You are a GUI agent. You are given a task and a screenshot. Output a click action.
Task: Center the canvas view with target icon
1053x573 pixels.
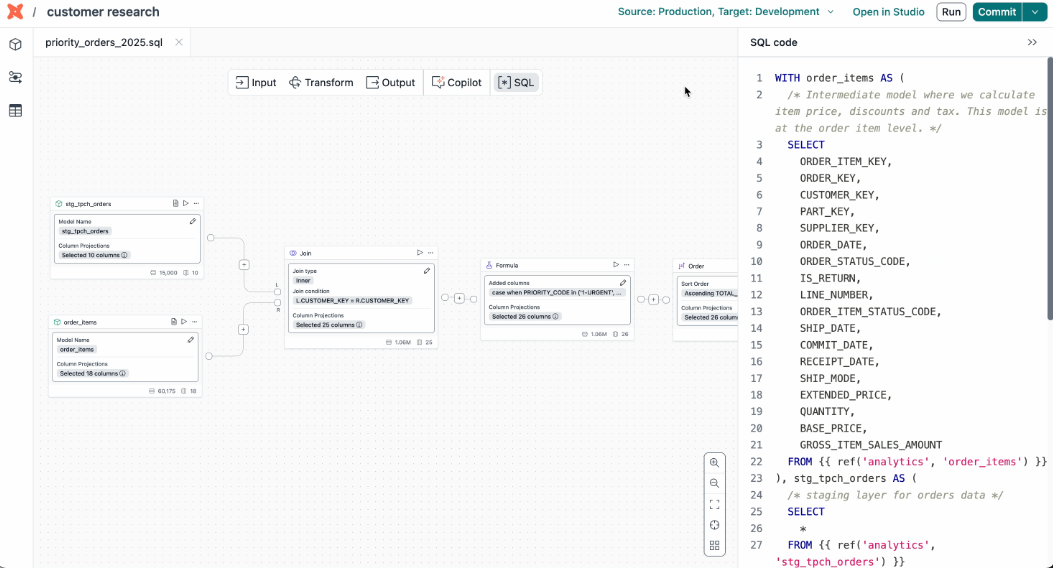coord(715,525)
